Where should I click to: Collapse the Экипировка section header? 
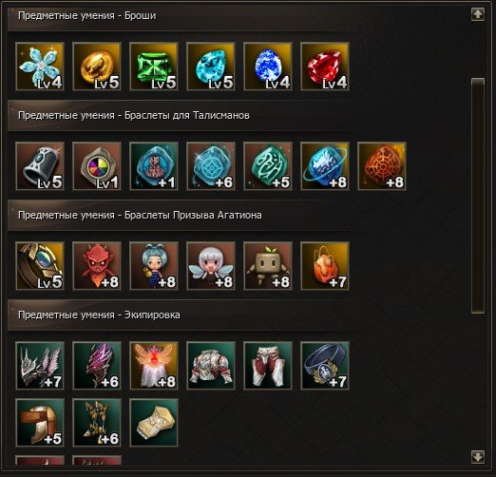pyautogui.click(x=179, y=315)
